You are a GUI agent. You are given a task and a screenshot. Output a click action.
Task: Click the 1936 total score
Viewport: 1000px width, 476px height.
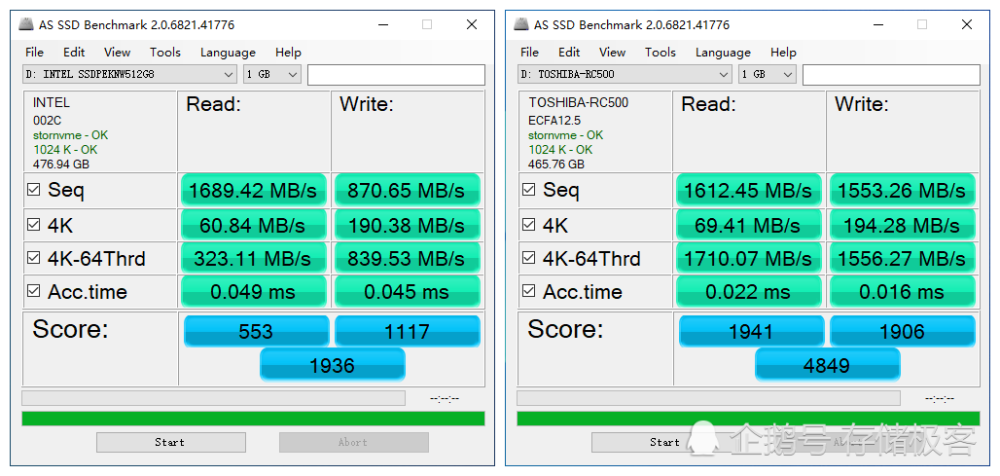tap(332, 364)
